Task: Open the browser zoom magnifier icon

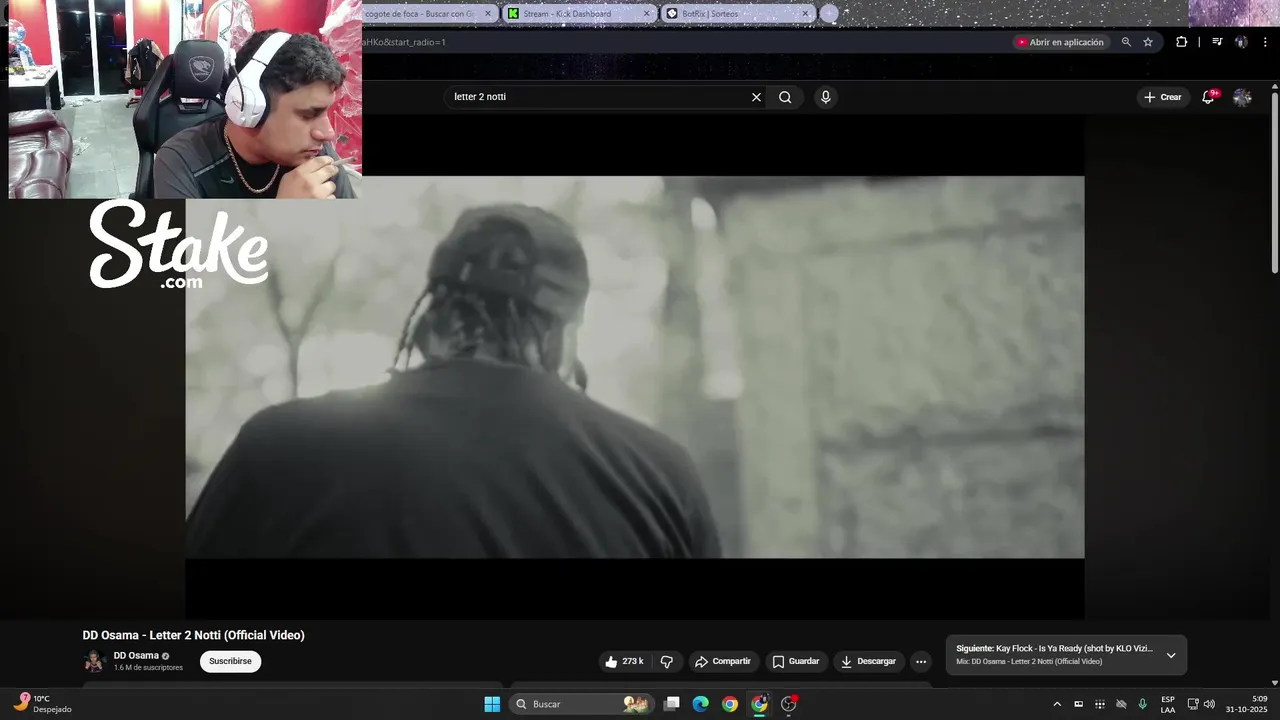Action: [1126, 42]
